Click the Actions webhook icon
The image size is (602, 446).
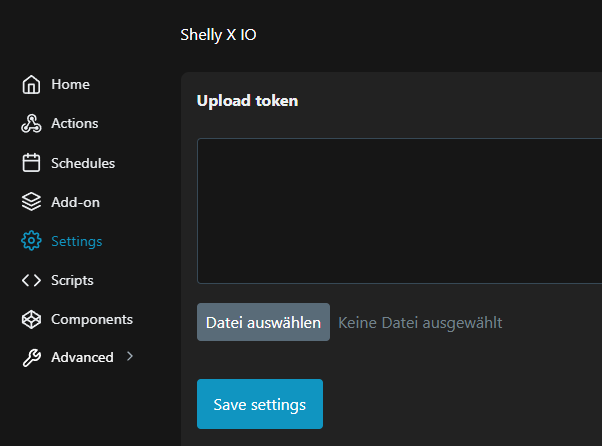point(31,124)
